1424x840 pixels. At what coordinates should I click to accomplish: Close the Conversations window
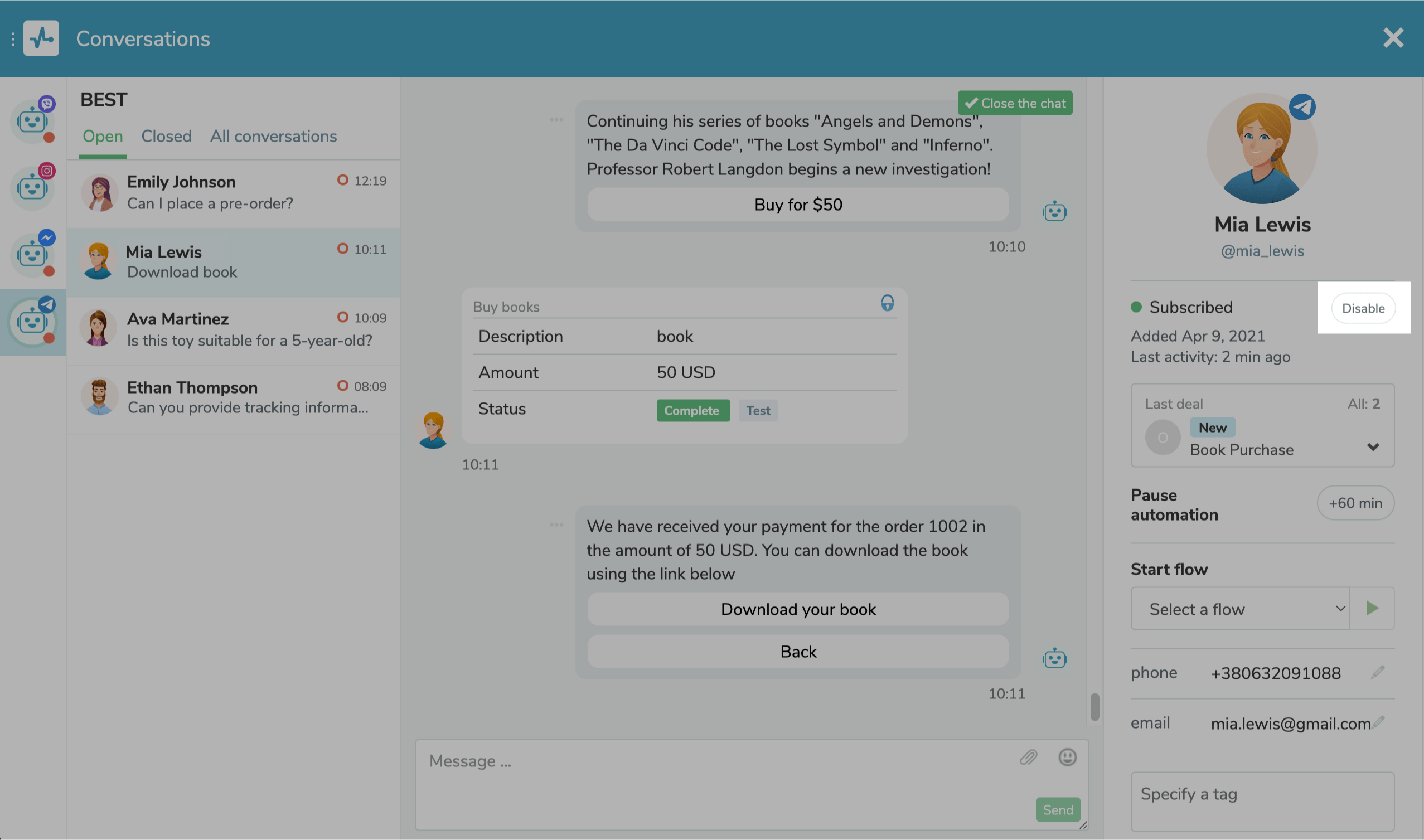tap(1393, 38)
